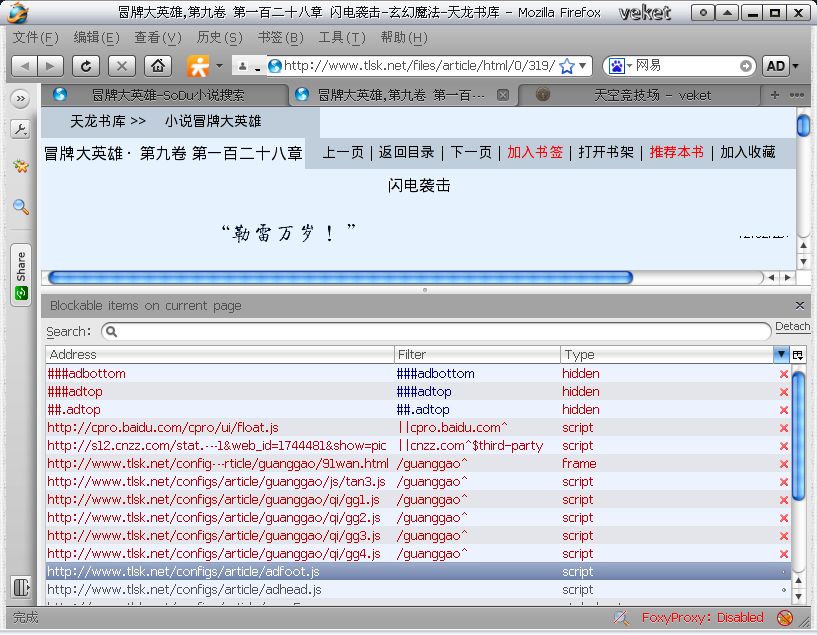This screenshot has height=635, width=817.
Task: Bookmark this page with the star icon
Action: [566, 66]
